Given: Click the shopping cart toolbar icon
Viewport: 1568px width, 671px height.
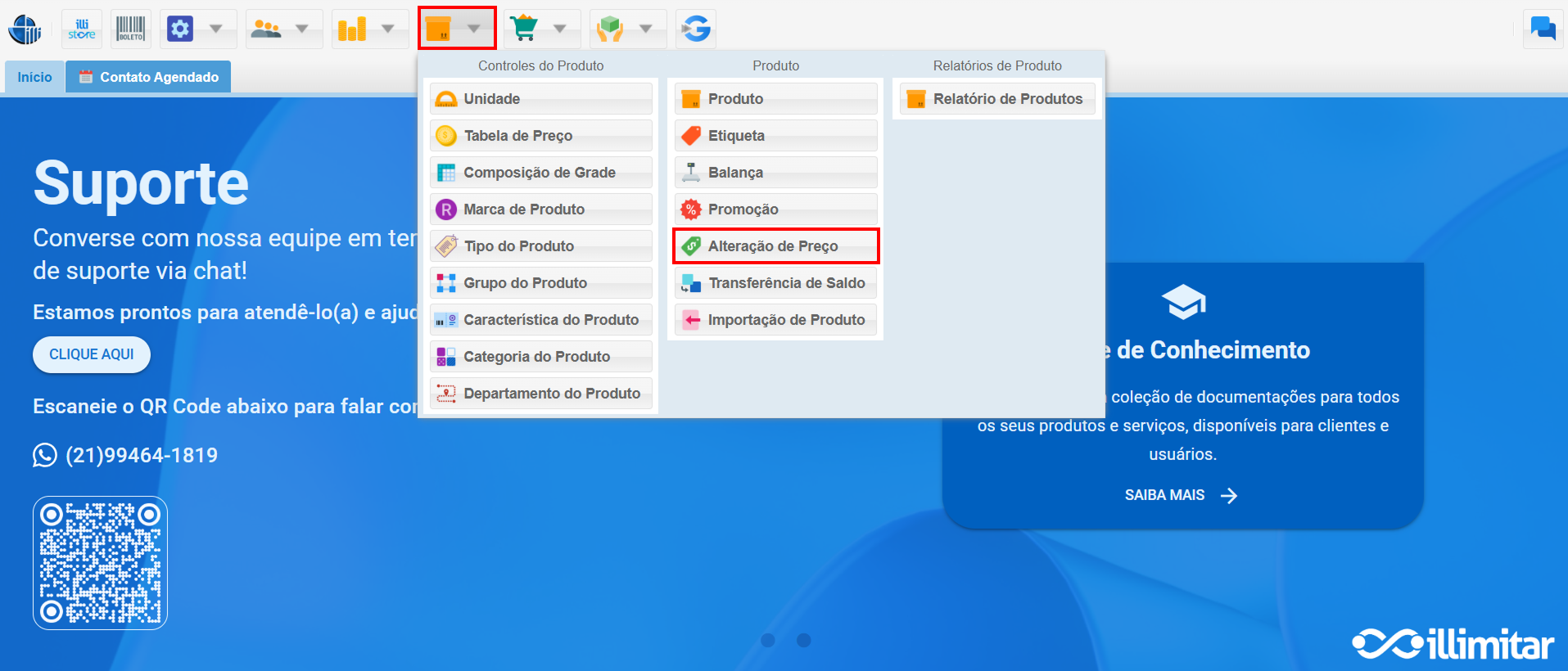Looking at the screenshot, I should point(524,29).
